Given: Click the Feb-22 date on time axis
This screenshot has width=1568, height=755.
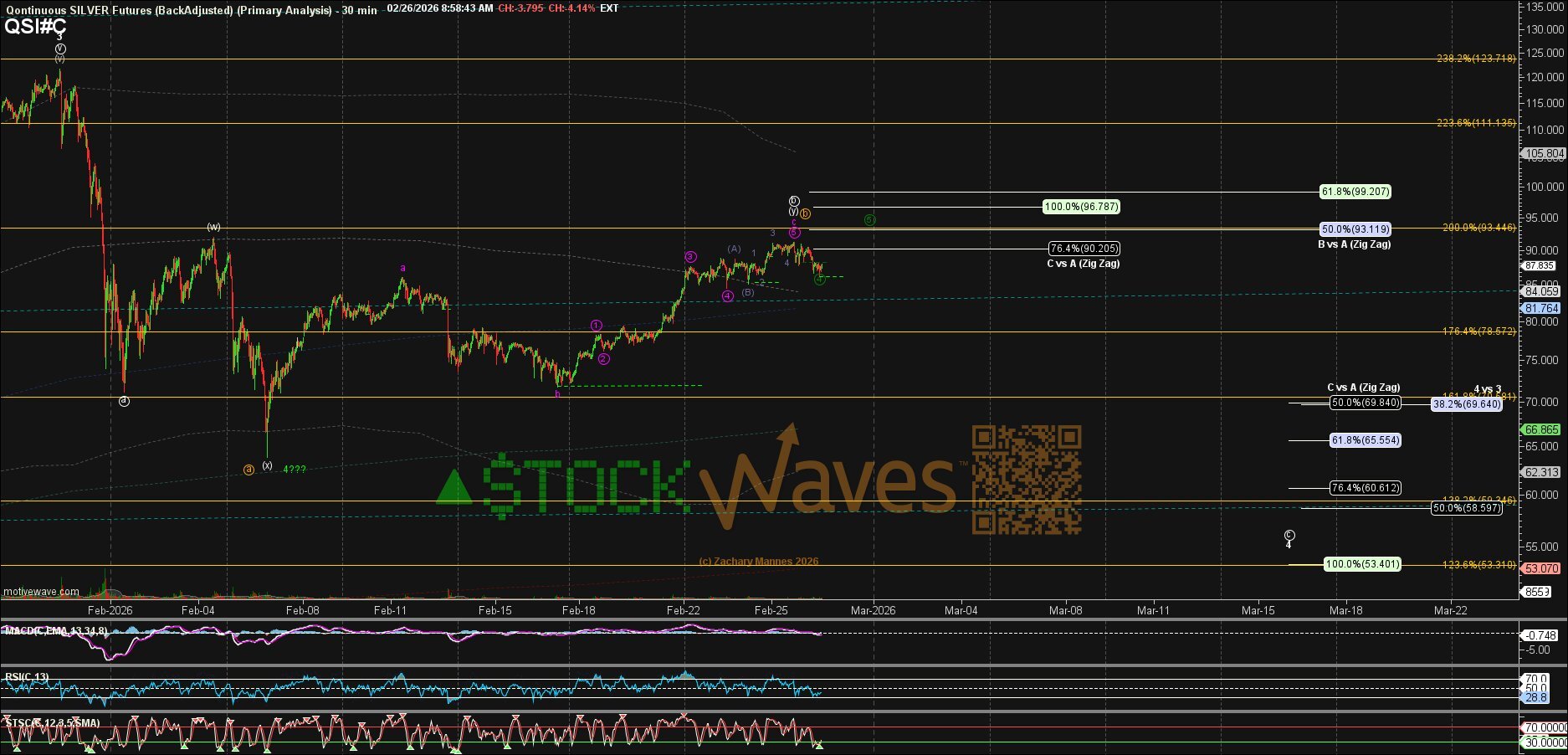Looking at the screenshot, I should tap(683, 610).
